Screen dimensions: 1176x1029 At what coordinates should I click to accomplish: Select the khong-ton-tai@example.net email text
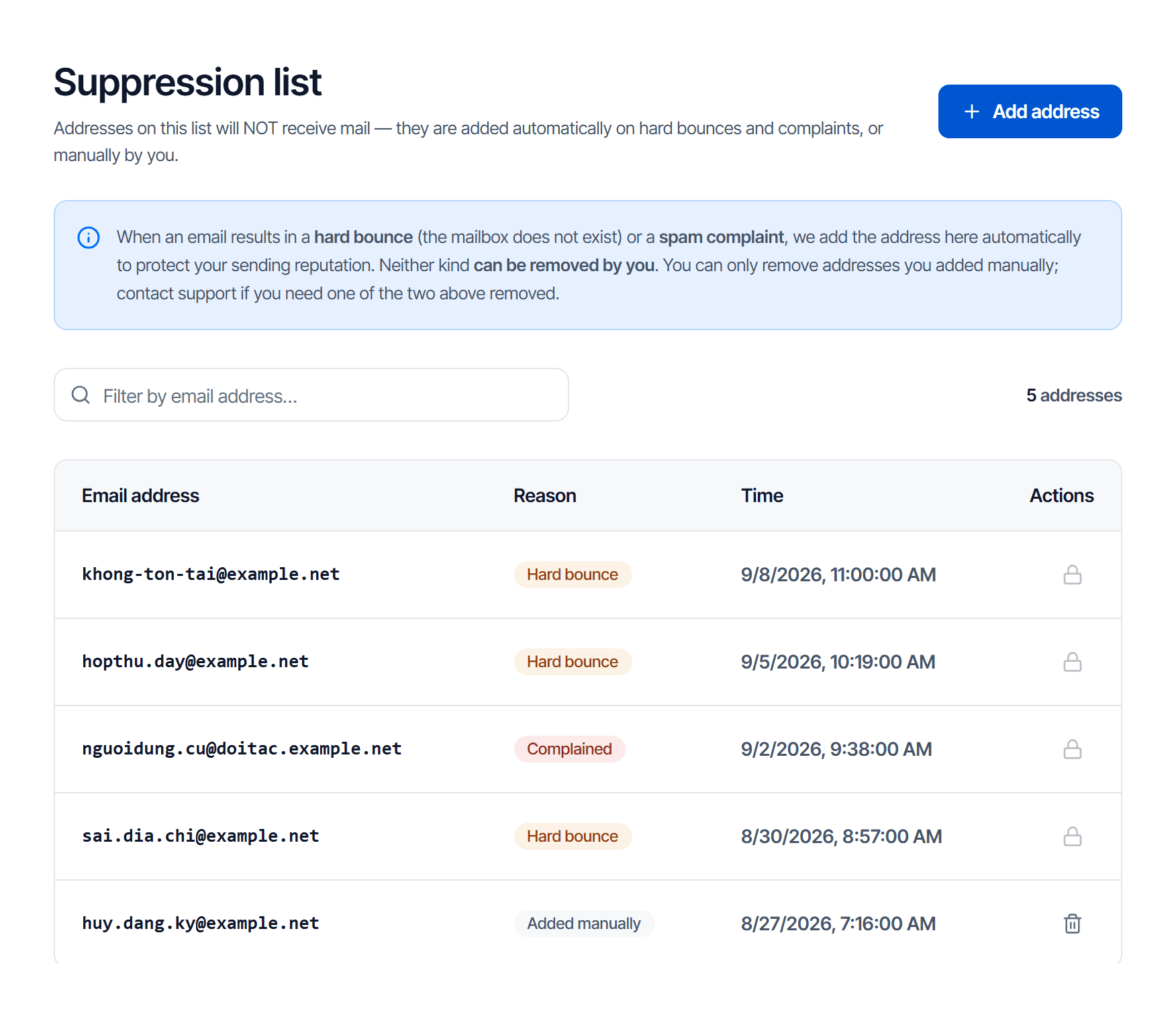[211, 575]
